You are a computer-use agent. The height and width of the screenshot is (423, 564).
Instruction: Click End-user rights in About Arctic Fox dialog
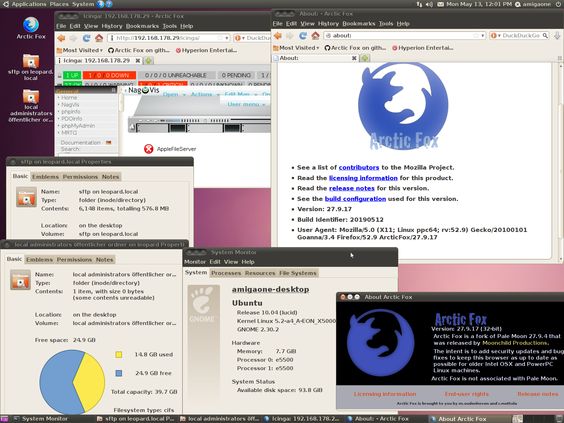467,394
